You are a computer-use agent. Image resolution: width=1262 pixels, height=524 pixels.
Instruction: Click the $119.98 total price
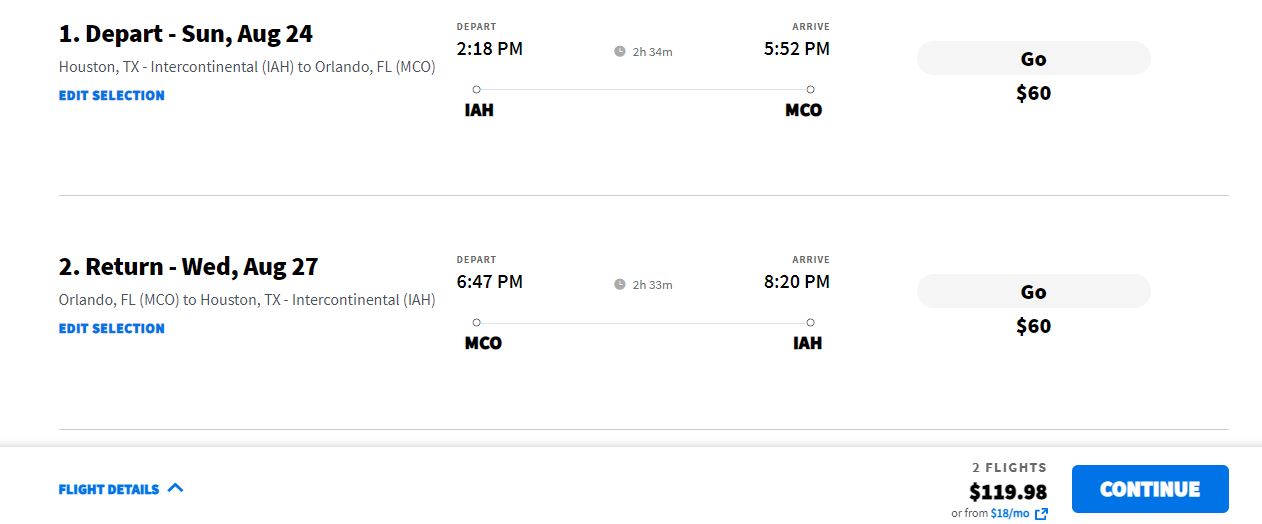[x=1008, y=492]
